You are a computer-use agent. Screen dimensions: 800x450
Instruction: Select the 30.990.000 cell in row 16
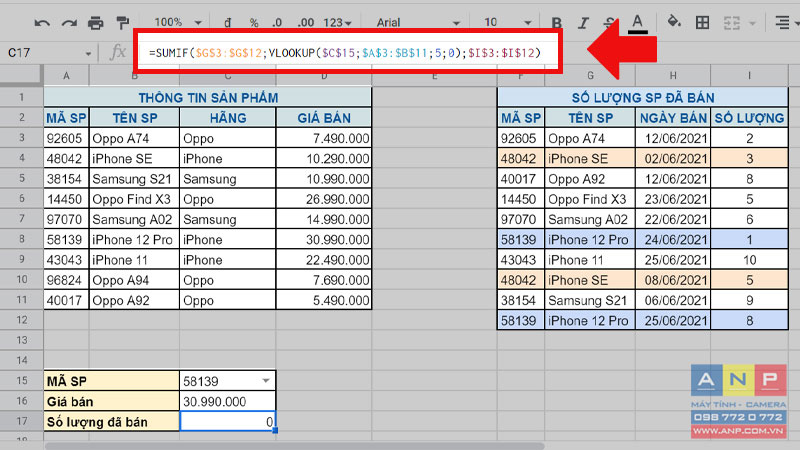[x=228, y=402]
